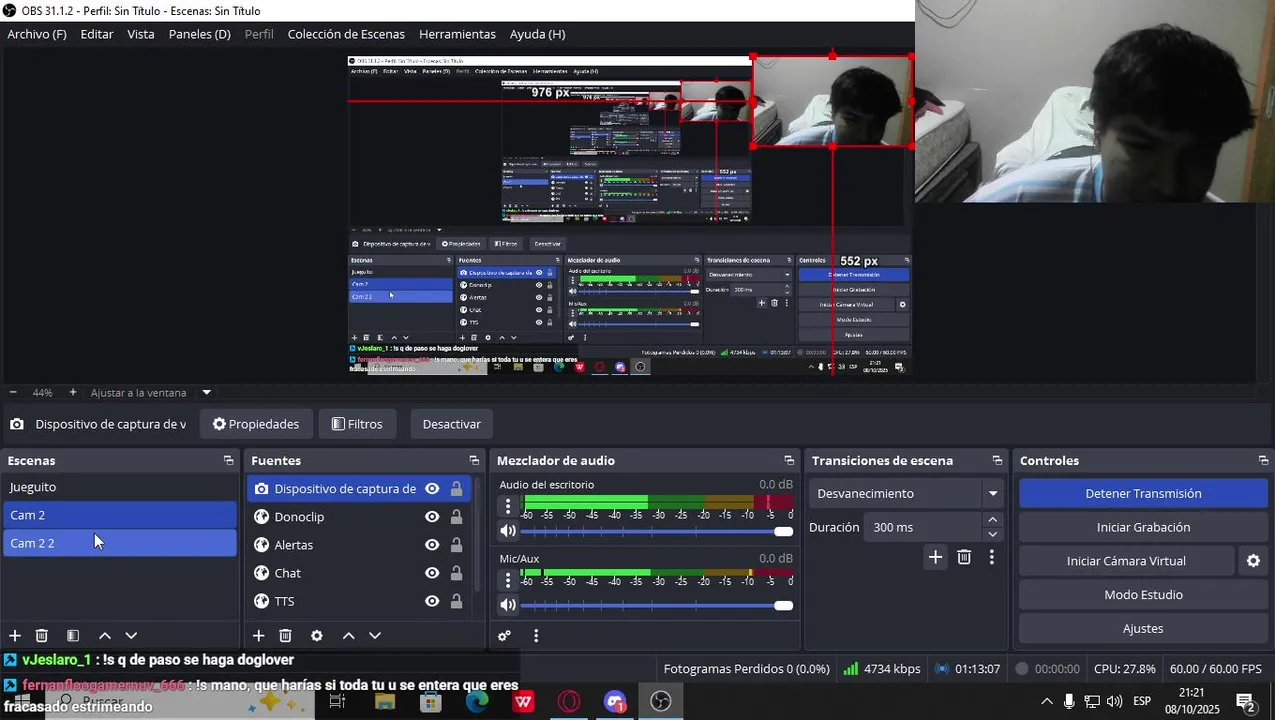Move source down in Fuentes toolbar
The height and width of the screenshot is (720, 1275).
pyautogui.click(x=375, y=636)
